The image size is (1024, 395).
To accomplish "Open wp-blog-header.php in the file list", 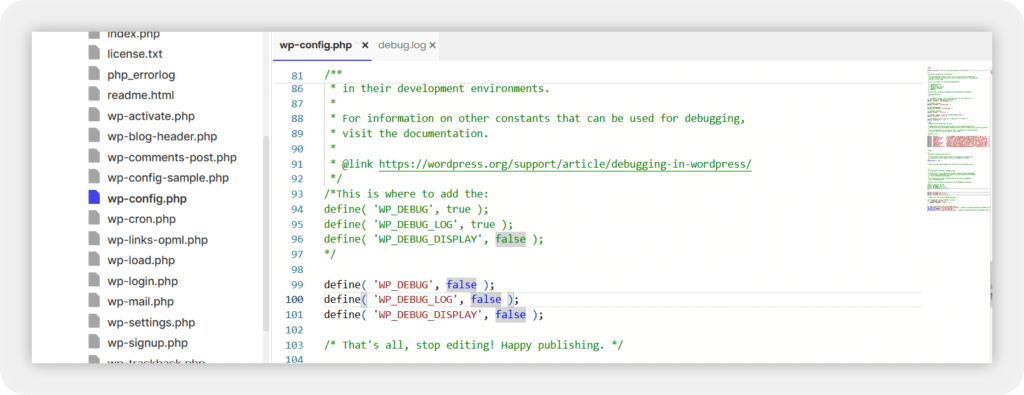I will click(x=162, y=136).
